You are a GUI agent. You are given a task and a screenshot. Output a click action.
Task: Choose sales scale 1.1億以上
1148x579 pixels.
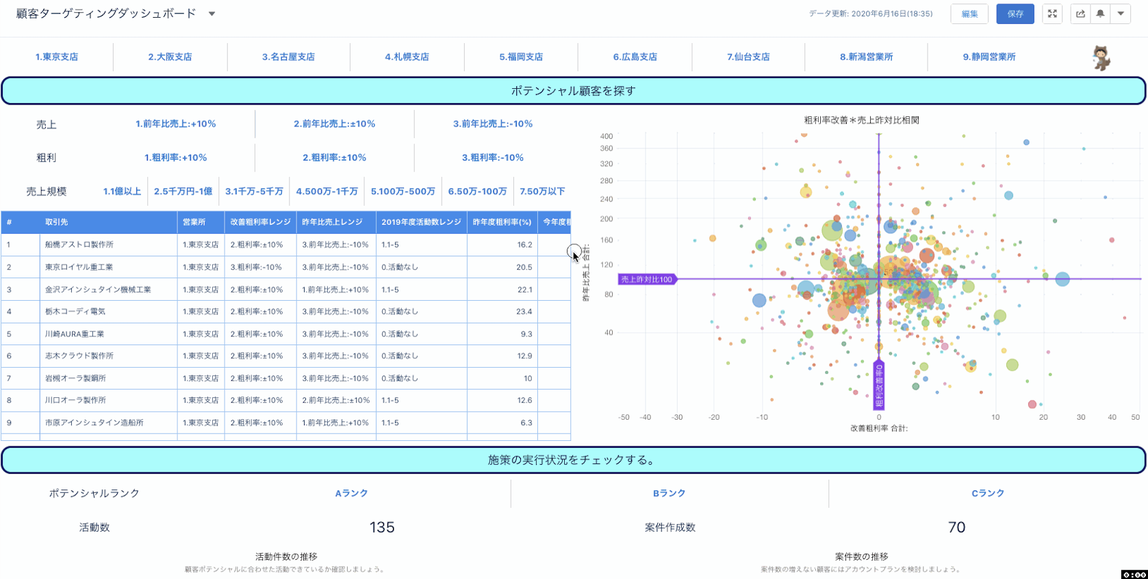(x=122, y=192)
